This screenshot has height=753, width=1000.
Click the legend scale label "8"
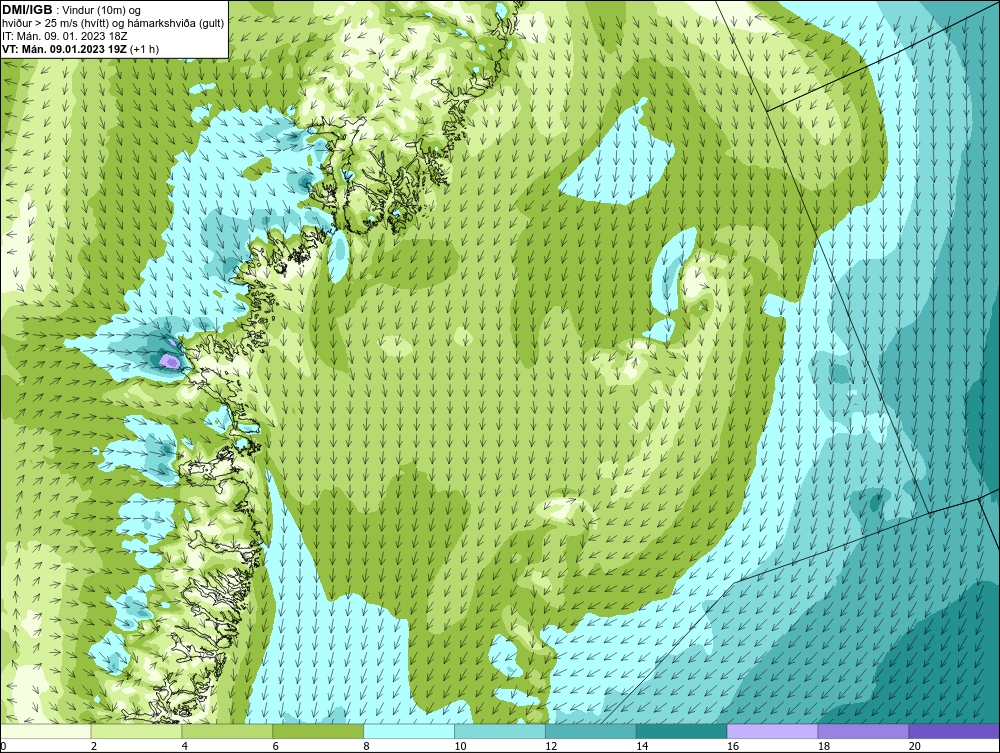[x=367, y=746]
